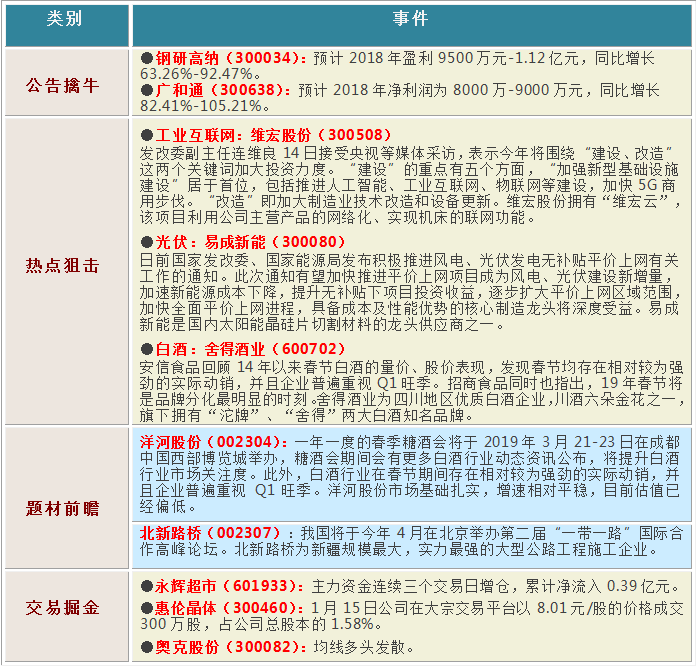Select the 交易掘金 category cell
The width and height of the screenshot is (696, 667).
pos(67,616)
